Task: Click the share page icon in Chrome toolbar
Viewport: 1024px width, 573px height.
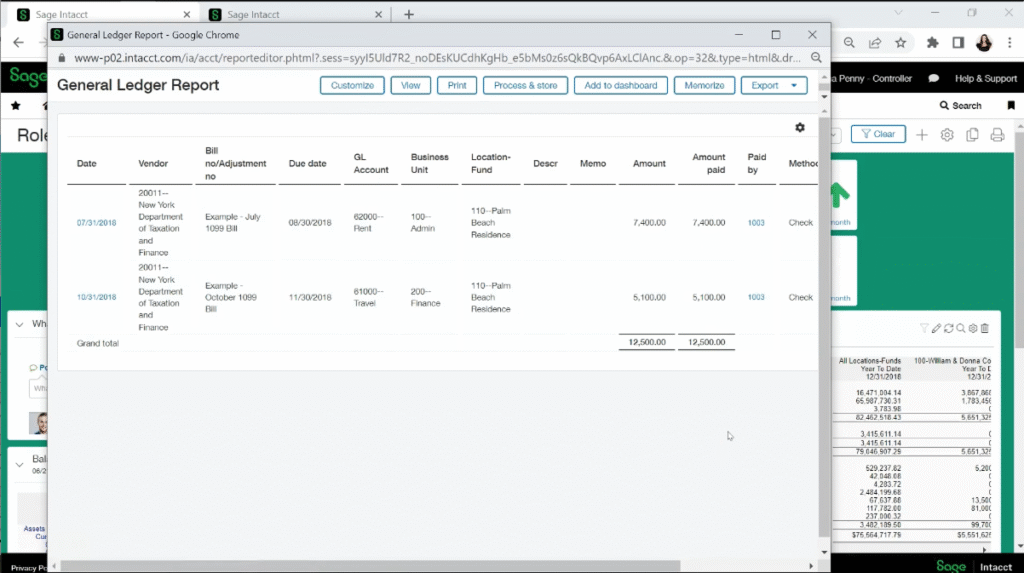Action: coord(875,42)
